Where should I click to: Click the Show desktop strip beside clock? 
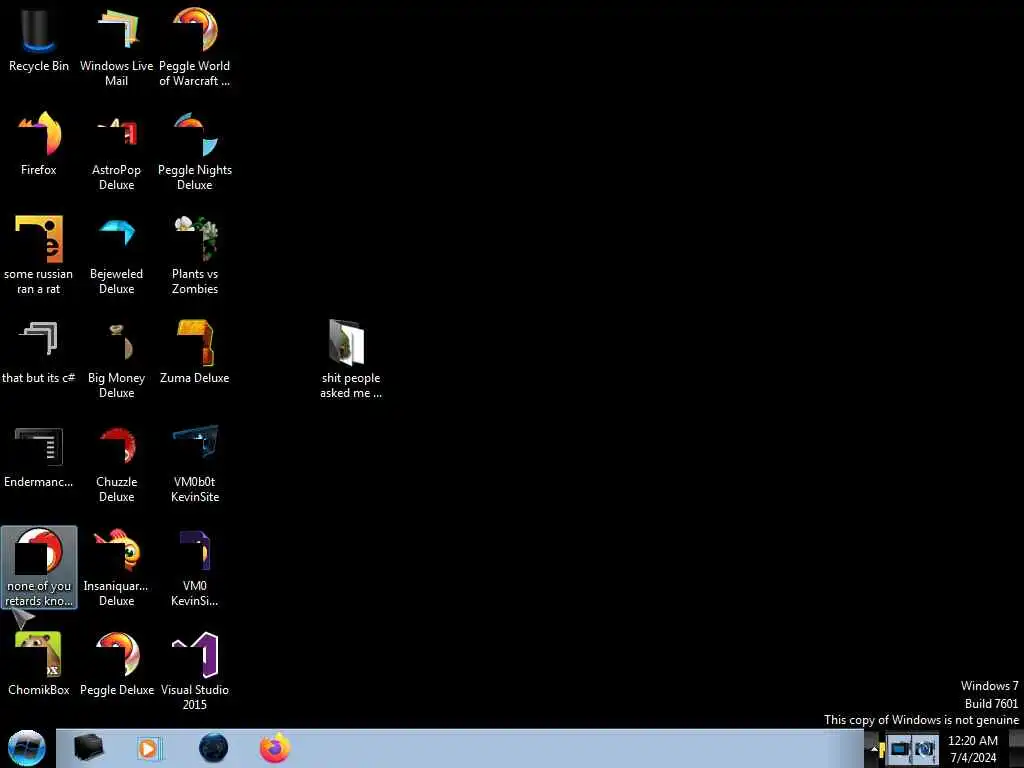[1016, 748]
